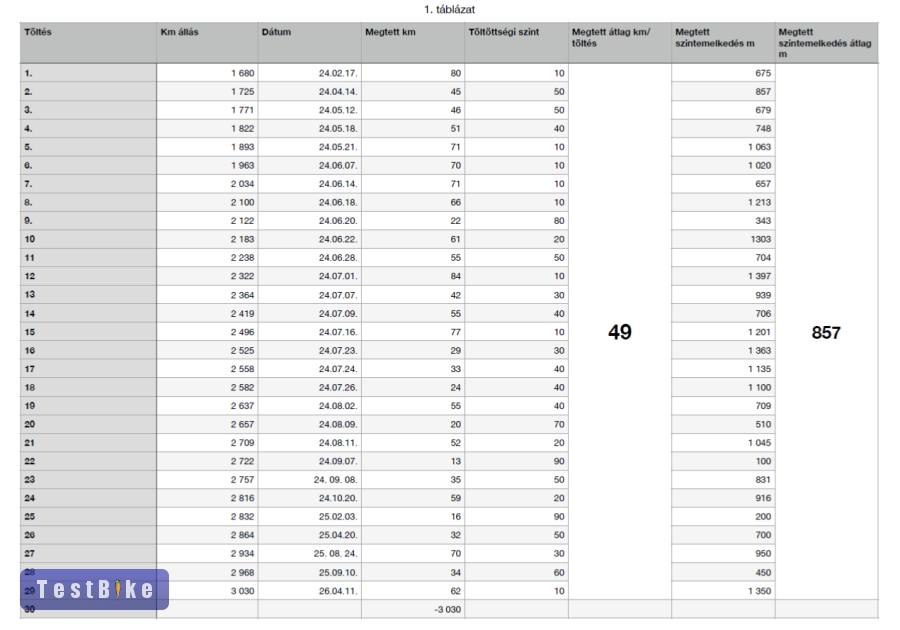900x630 pixels.
Task: Click the elevation cell '1 350'
Action: tap(723, 590)
